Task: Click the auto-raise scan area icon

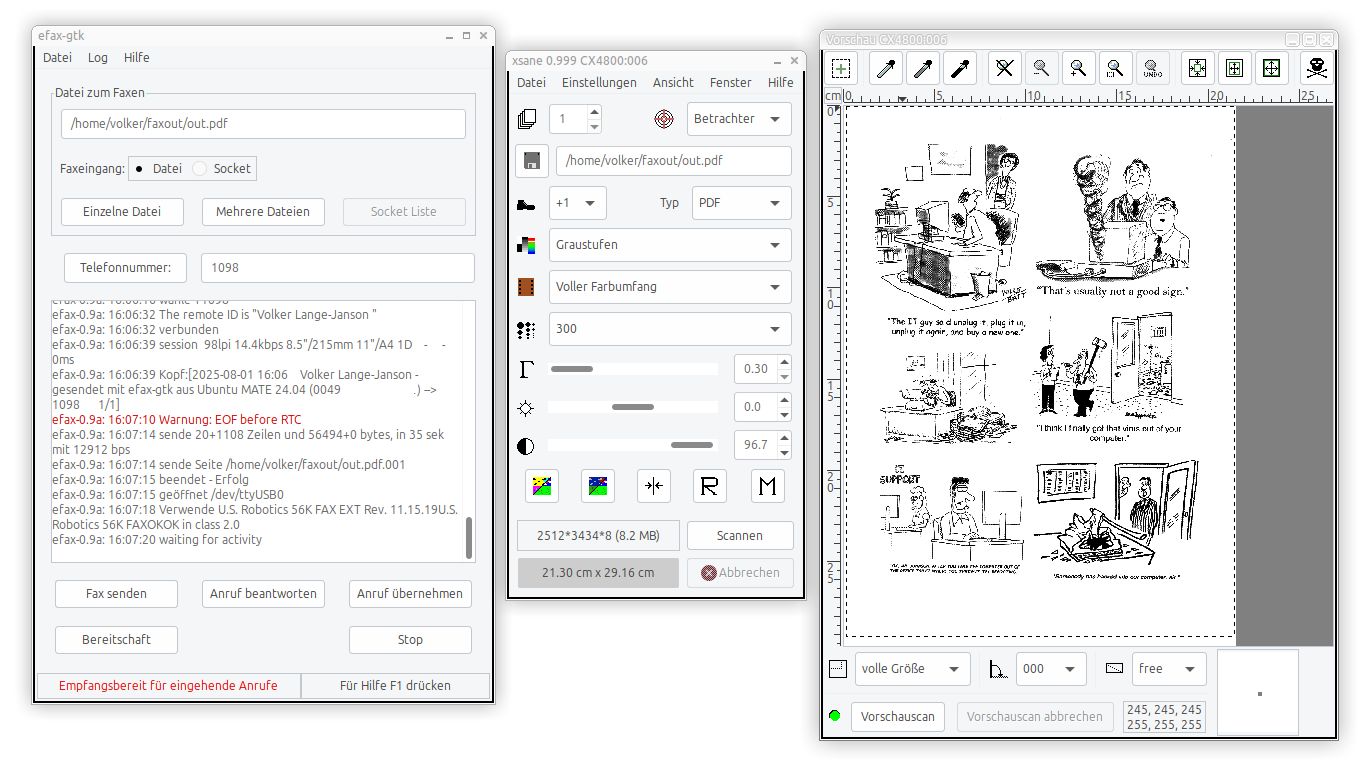Action: point(1235,68)
